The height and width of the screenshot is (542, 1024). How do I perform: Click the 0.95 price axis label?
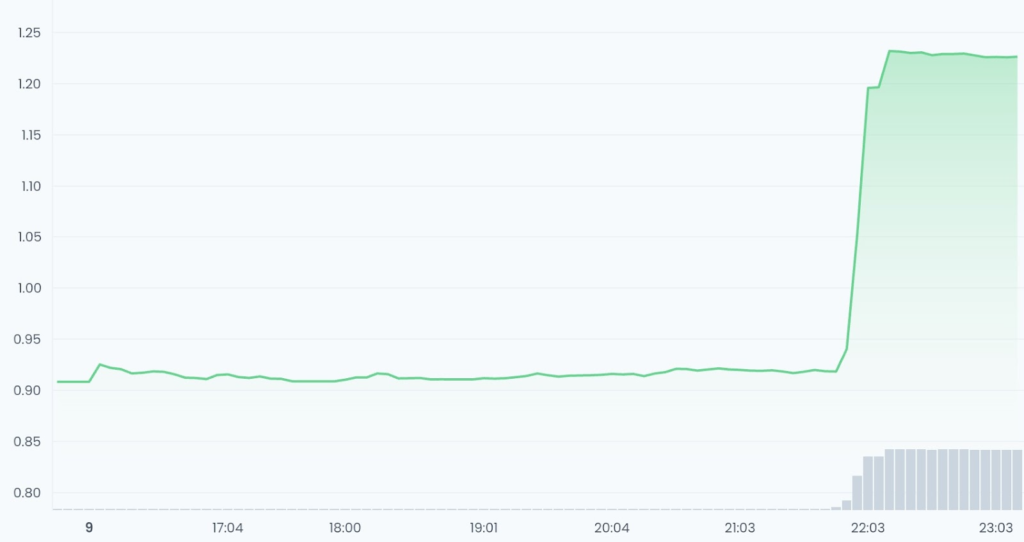(27, 340)
